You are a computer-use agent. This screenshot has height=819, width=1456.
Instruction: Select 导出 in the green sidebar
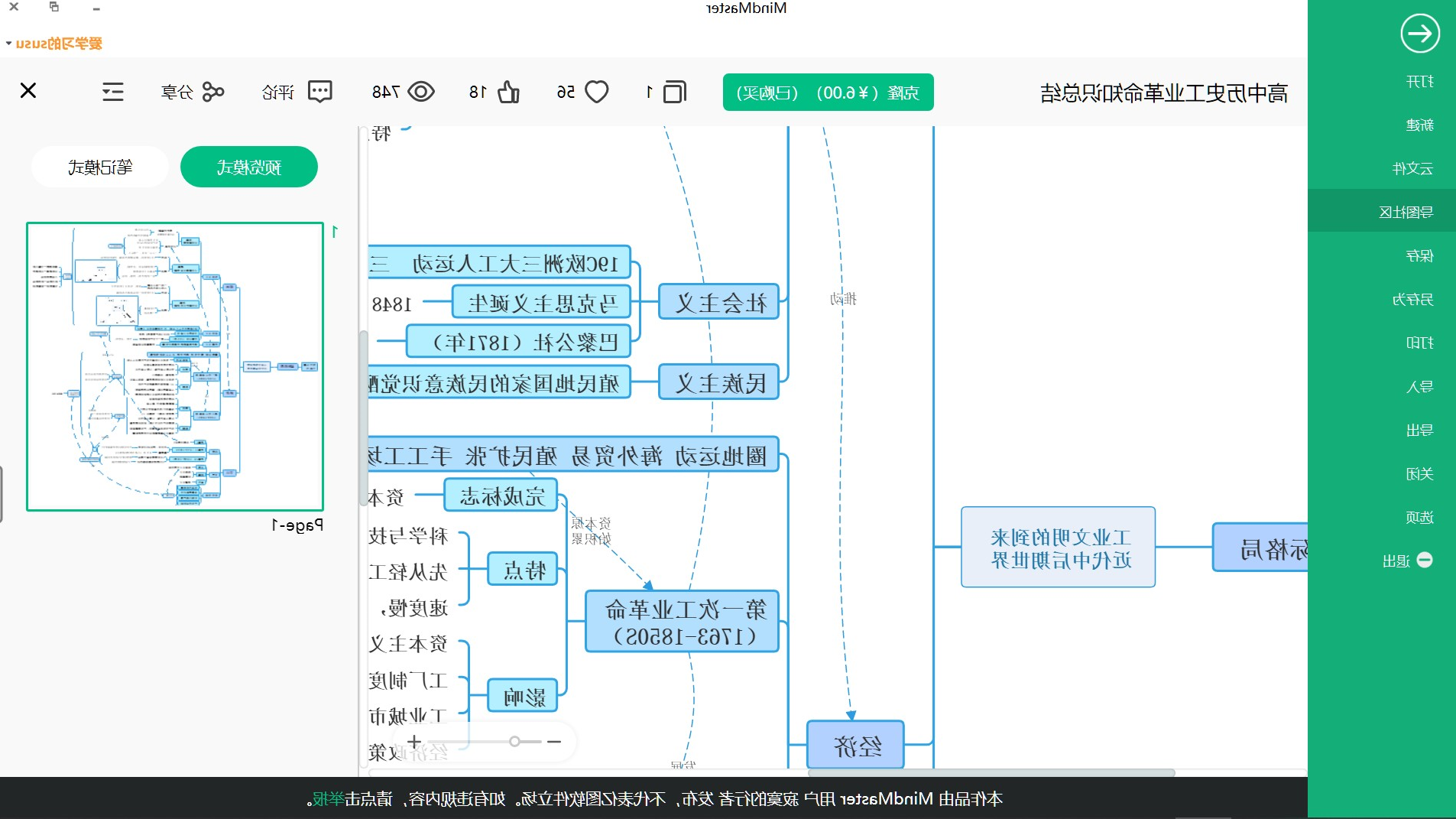click(1419, 430)
